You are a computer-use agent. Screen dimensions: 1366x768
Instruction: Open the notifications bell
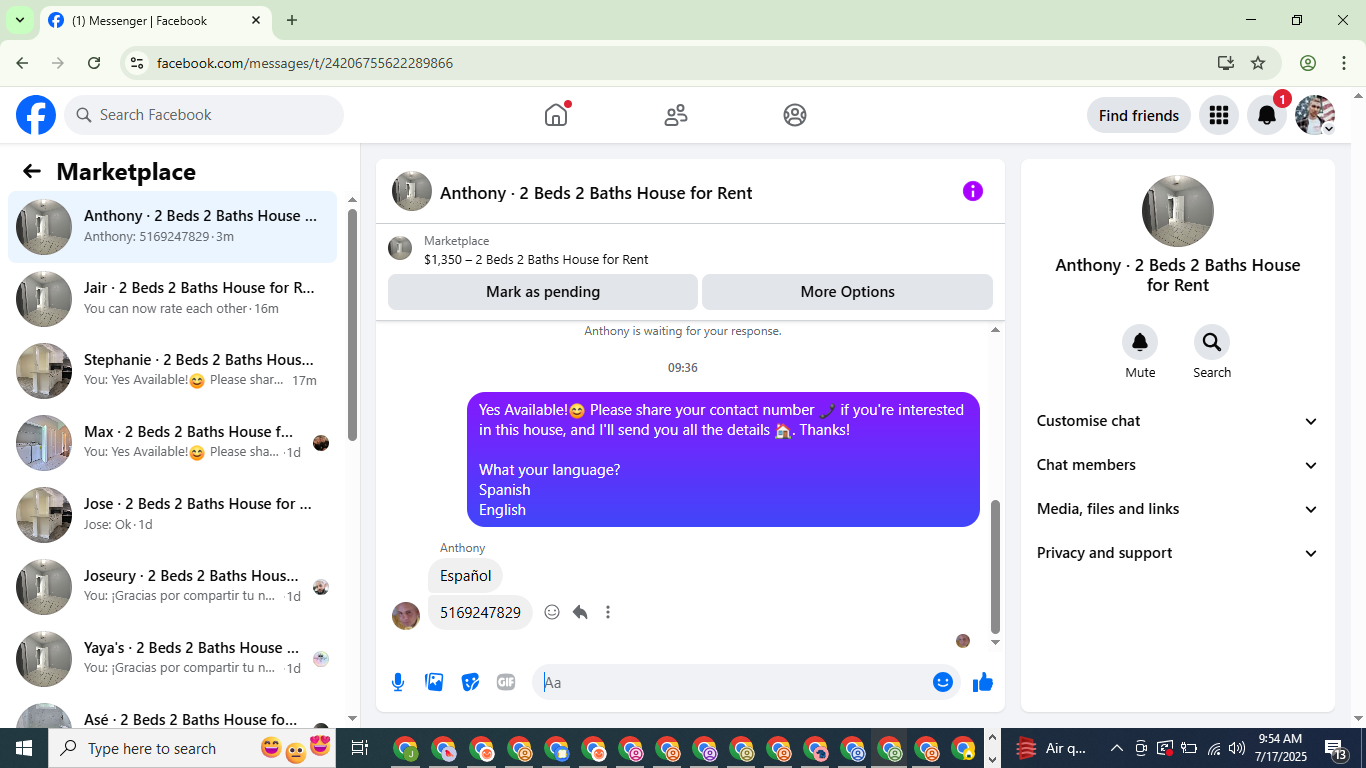click(x=1266, y=115)
